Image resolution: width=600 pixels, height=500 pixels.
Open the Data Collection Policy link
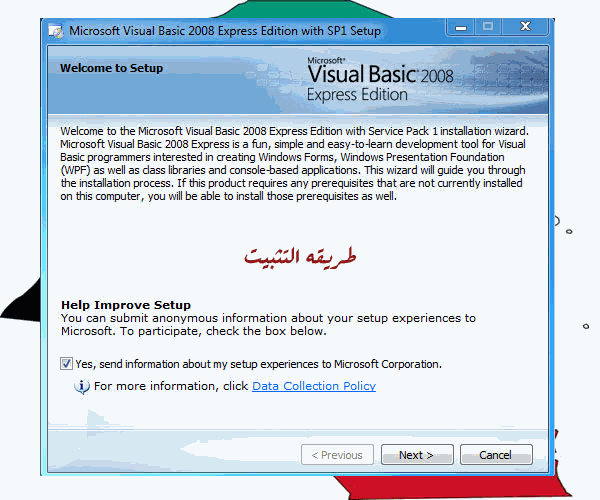tap(314, 386)
